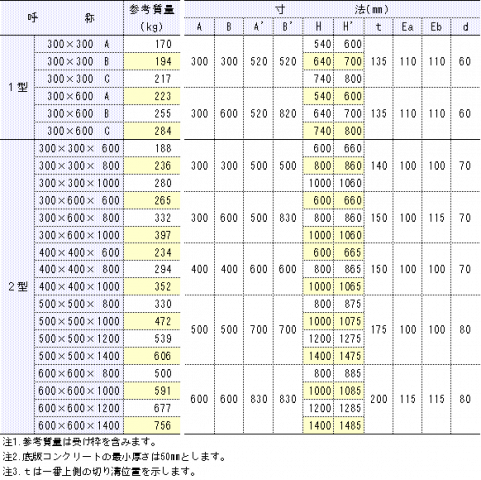Click the 2型 type label cell
This screenshot has height=480, width=481.
(17, 287)
